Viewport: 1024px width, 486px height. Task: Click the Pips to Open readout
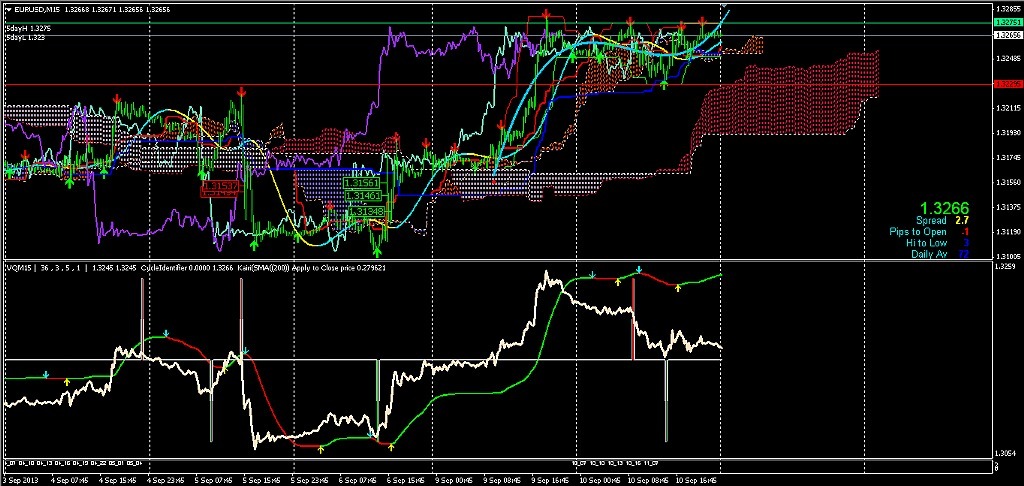tap(929, 232)
